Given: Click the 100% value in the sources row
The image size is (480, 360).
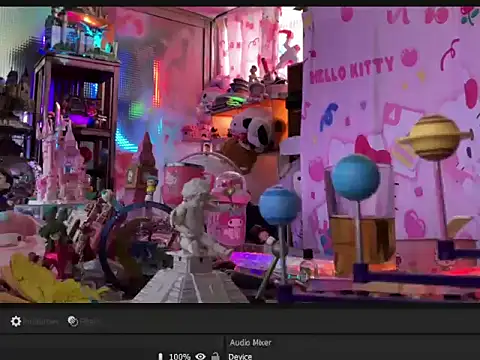Looking at the screenshot, I should (180, 356).
